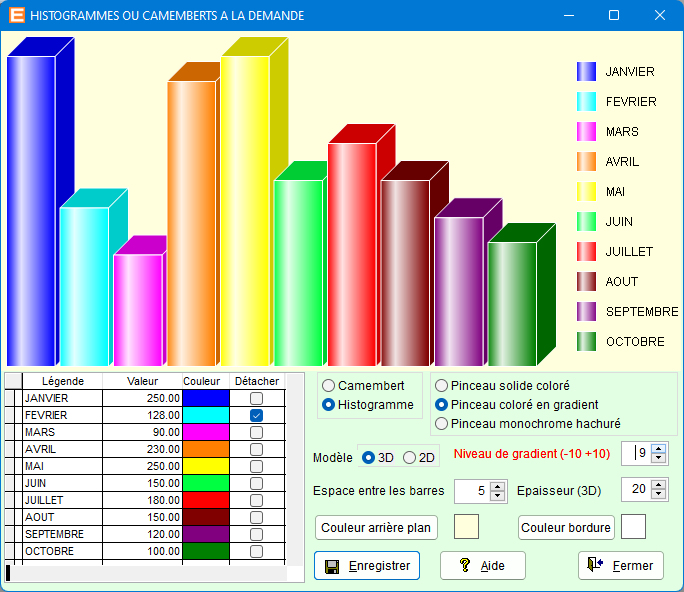Uncheck the Détacher box for FEVRIER
Screen dimensions: 684x592
tap(256, 415)
